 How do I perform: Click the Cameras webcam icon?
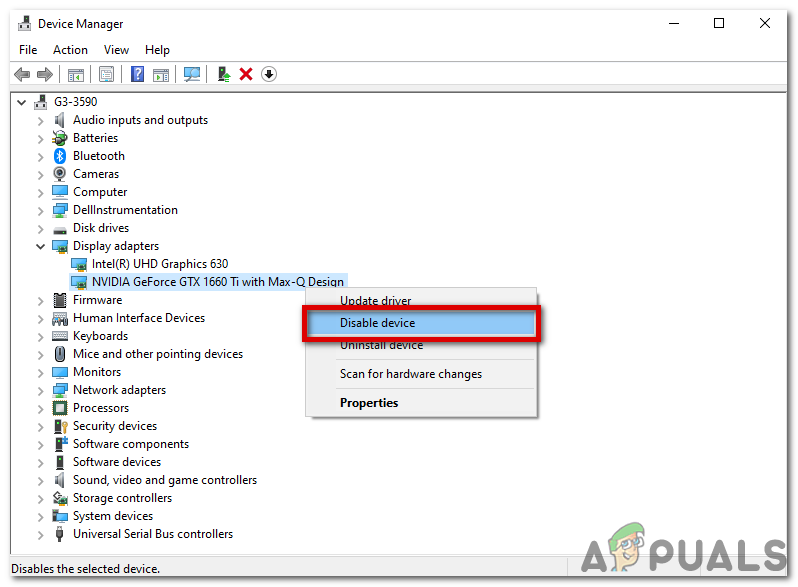tap(60, 174)
